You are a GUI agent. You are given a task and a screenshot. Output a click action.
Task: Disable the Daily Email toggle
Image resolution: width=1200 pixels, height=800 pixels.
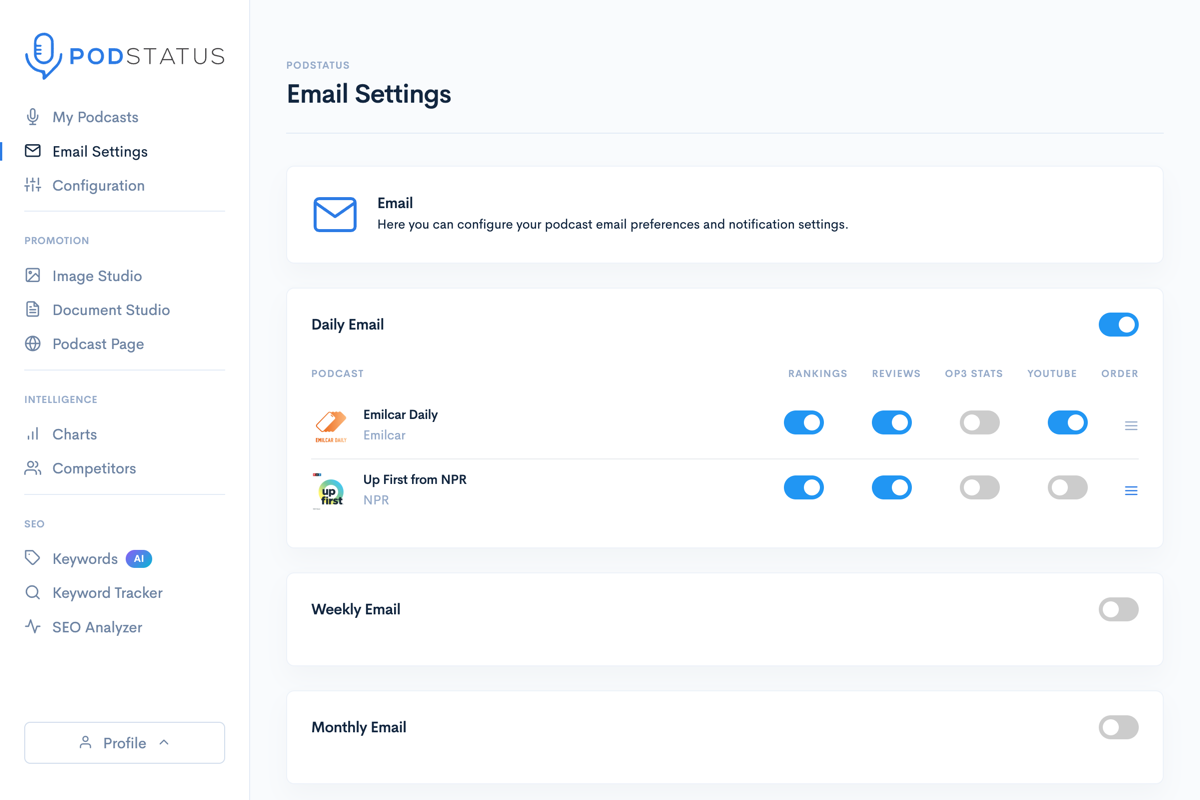click(x=1118, y=324)
